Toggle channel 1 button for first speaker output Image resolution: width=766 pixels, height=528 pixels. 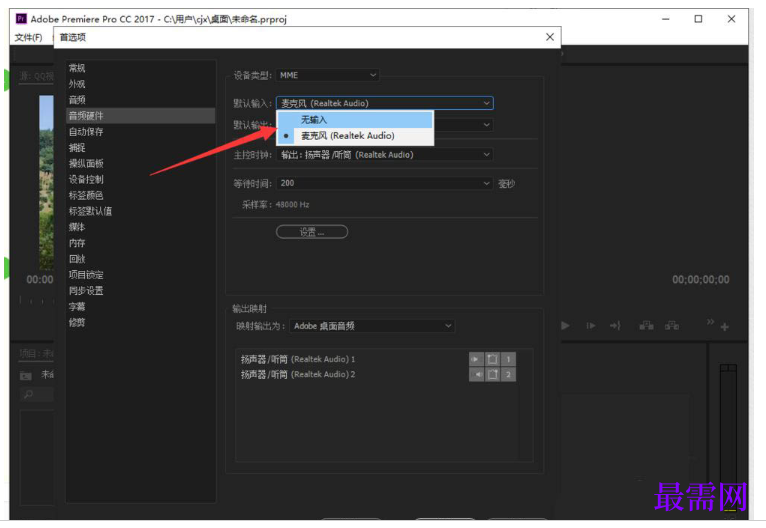[x=508, y=359]
